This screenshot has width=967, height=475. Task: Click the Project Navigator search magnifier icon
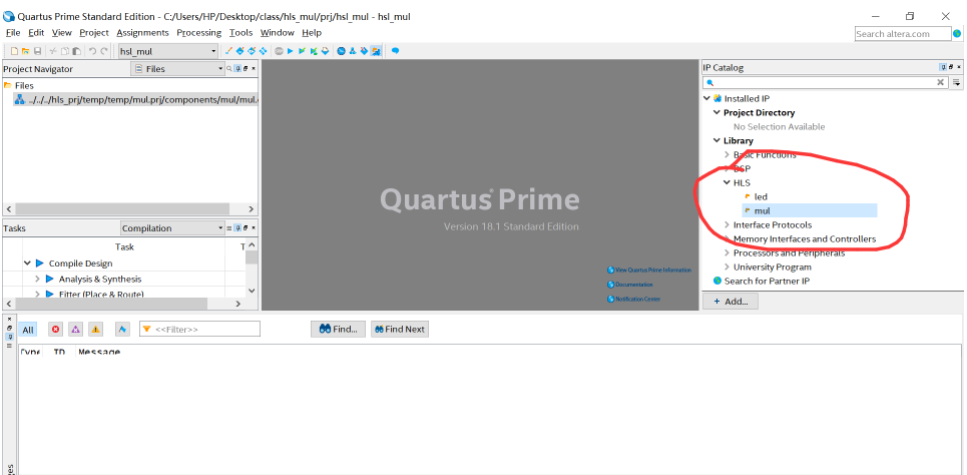point(229,69)
